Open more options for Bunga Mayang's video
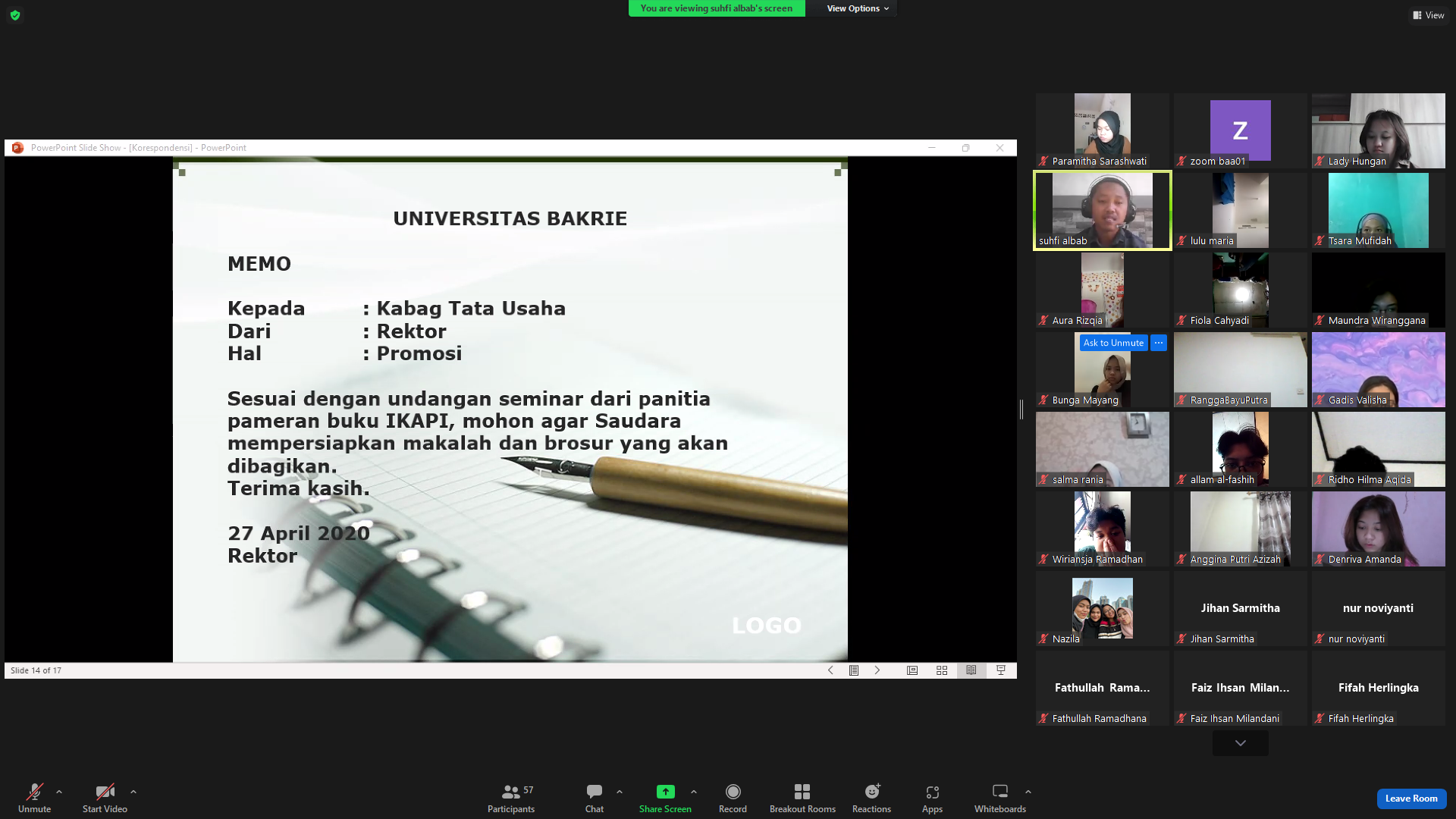This screenshot has width=1456, height=819. coord(1159,343)
